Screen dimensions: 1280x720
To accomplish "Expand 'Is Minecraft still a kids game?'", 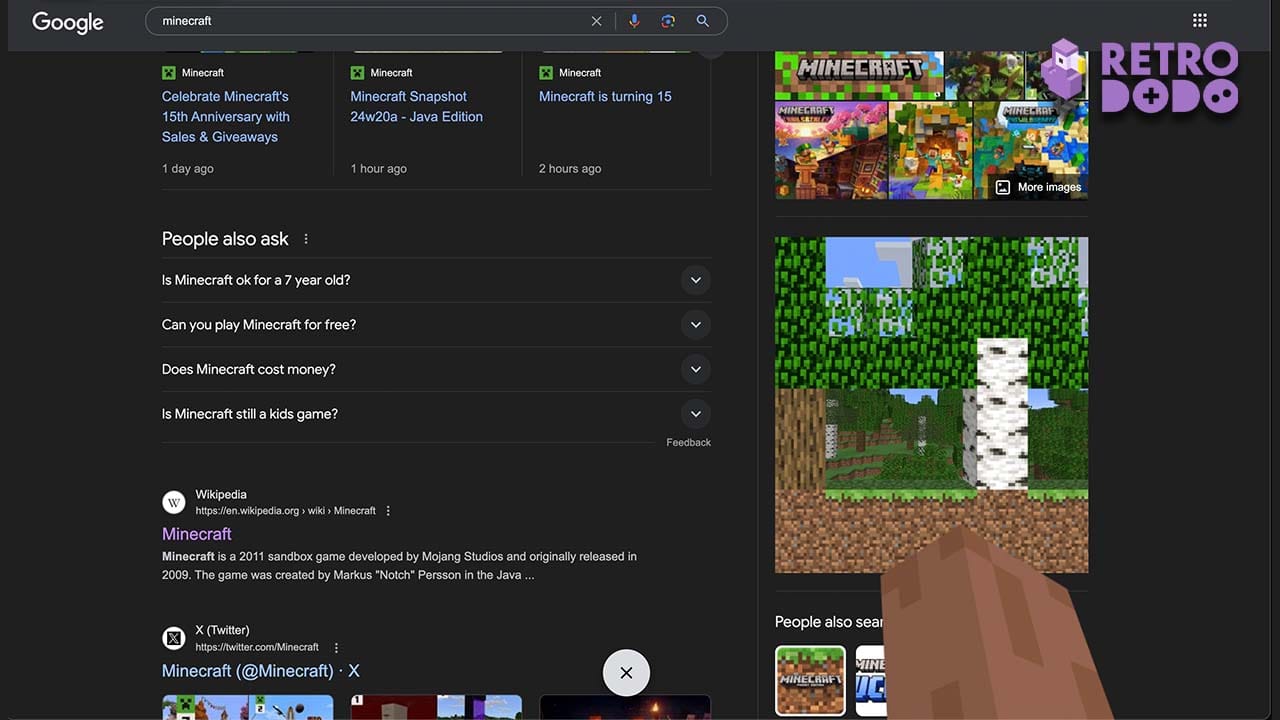I will pos(436,414).
